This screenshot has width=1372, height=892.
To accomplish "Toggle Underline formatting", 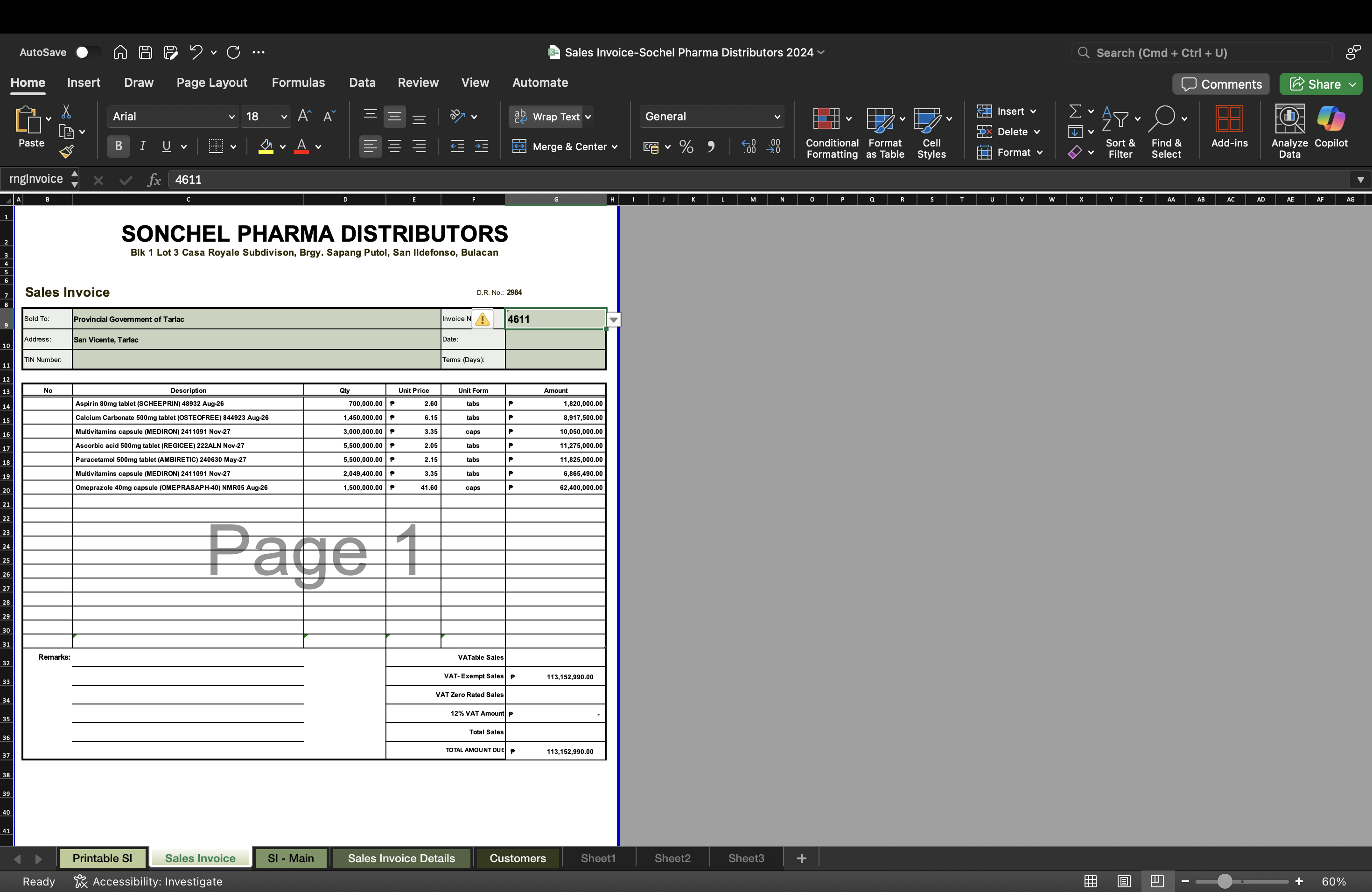I will point(167,146).
